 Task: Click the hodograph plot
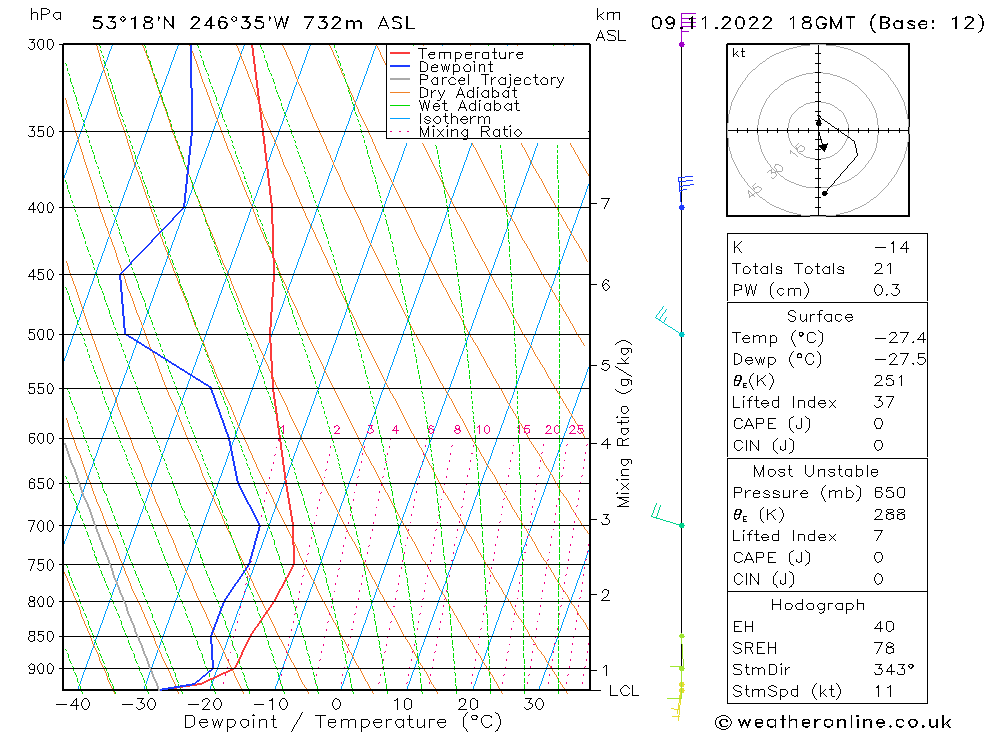(x=818, y=130)
